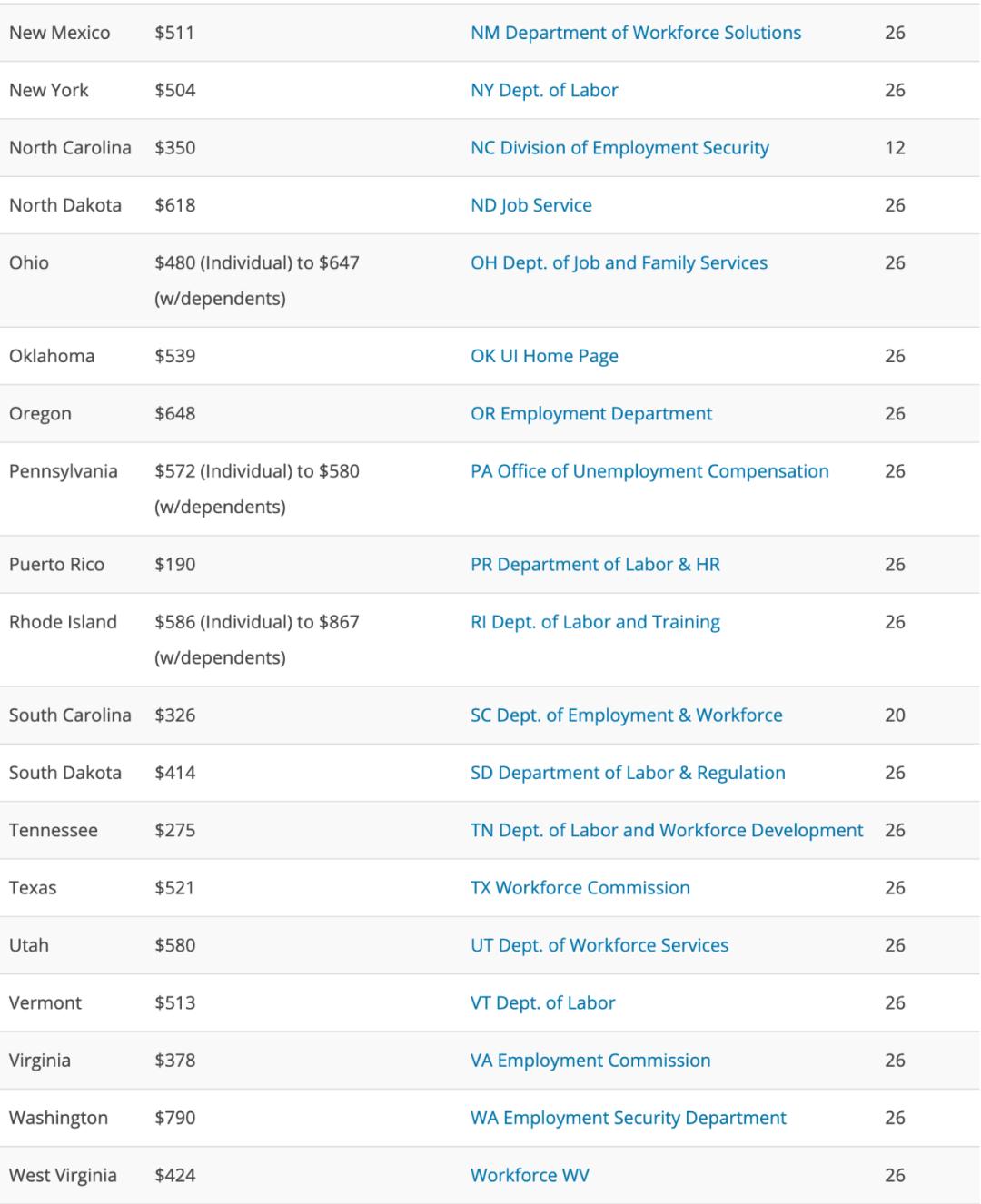Image resolution: width=981 pixels, height=1204 pixels.
Task: Click PA Office of Unemployment Compensation link
Action: 649,471
